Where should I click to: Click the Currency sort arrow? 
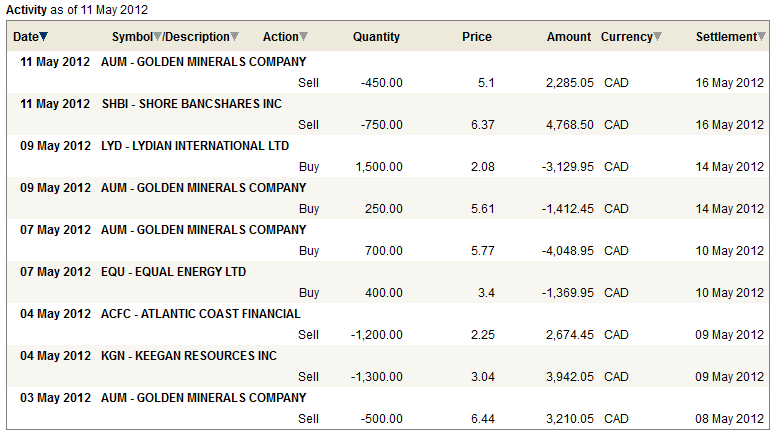pos(657,38)
